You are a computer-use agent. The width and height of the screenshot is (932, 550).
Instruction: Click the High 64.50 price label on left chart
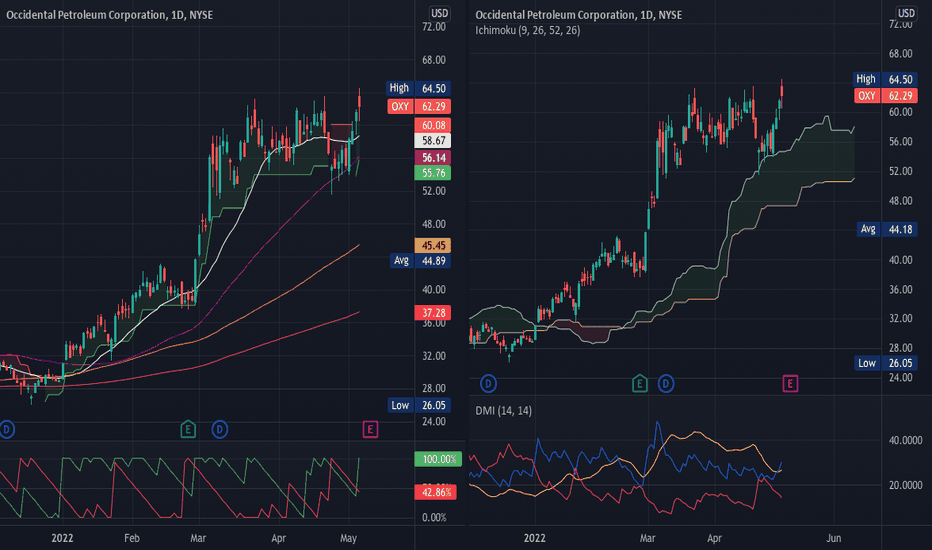[x=418, y=89]
